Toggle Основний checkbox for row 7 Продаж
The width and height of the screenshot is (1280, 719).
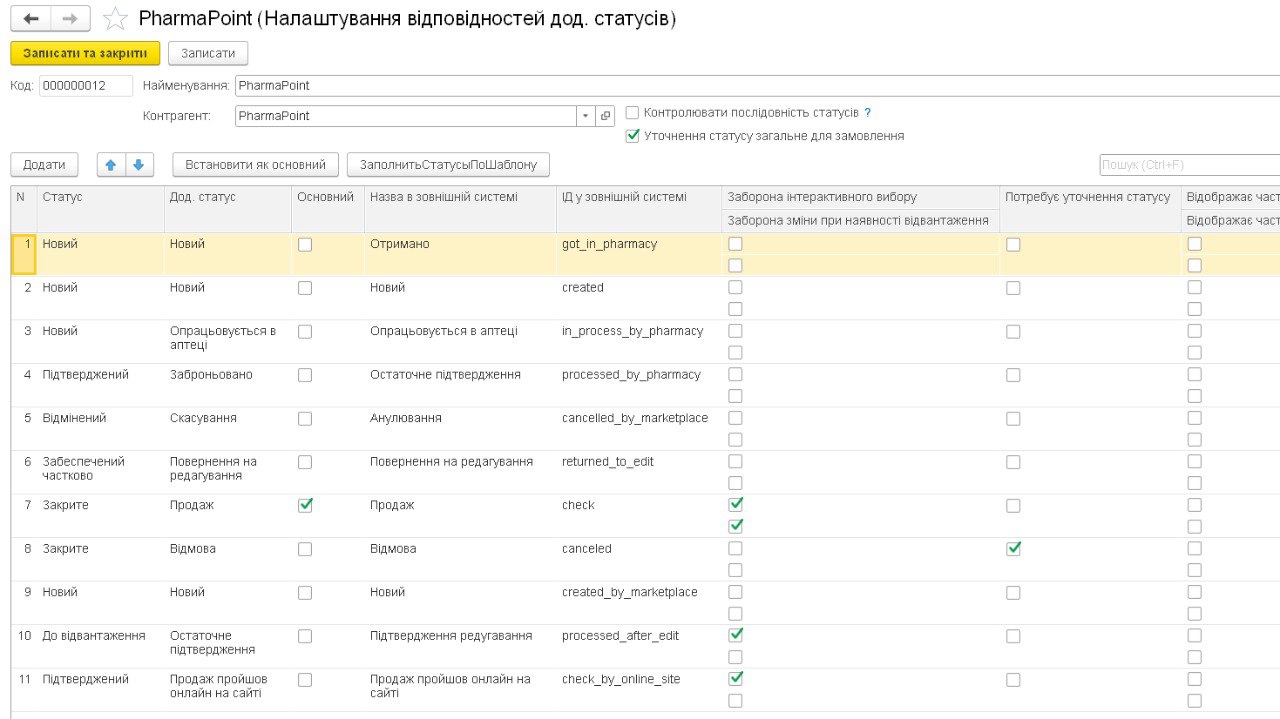pyautogui.click(x=305, y=505)
